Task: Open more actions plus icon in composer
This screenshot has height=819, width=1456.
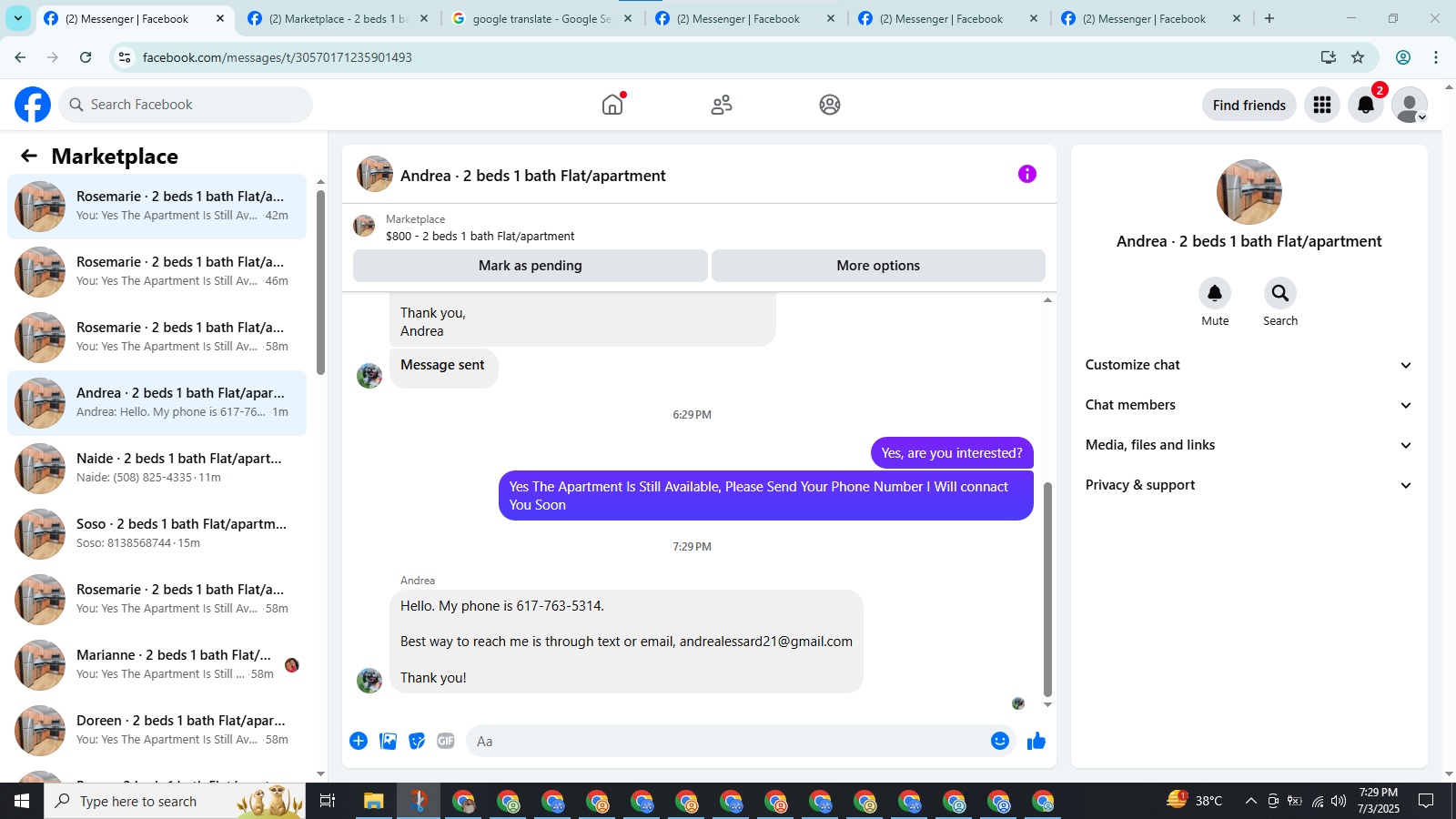Action: click(x=359, y=741)
